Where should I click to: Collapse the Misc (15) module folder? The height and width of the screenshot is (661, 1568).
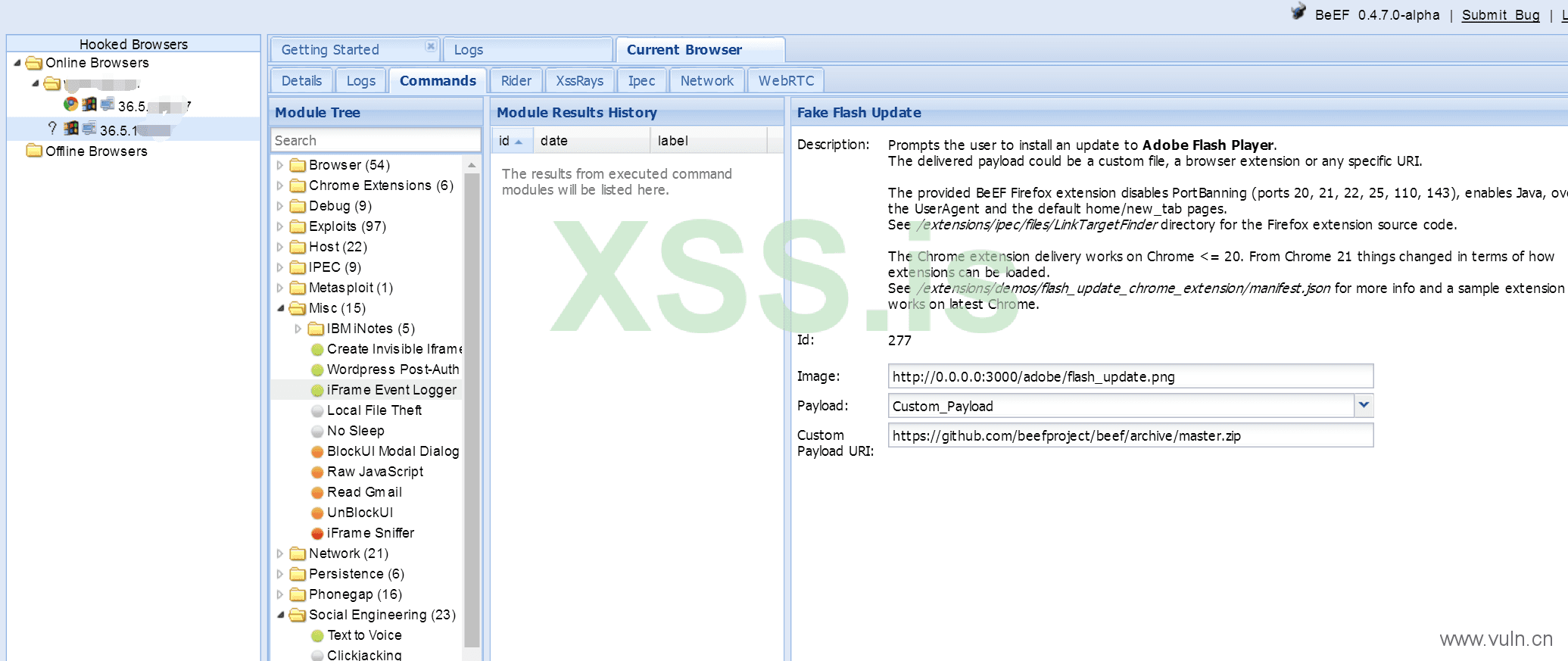pos(280,308)
